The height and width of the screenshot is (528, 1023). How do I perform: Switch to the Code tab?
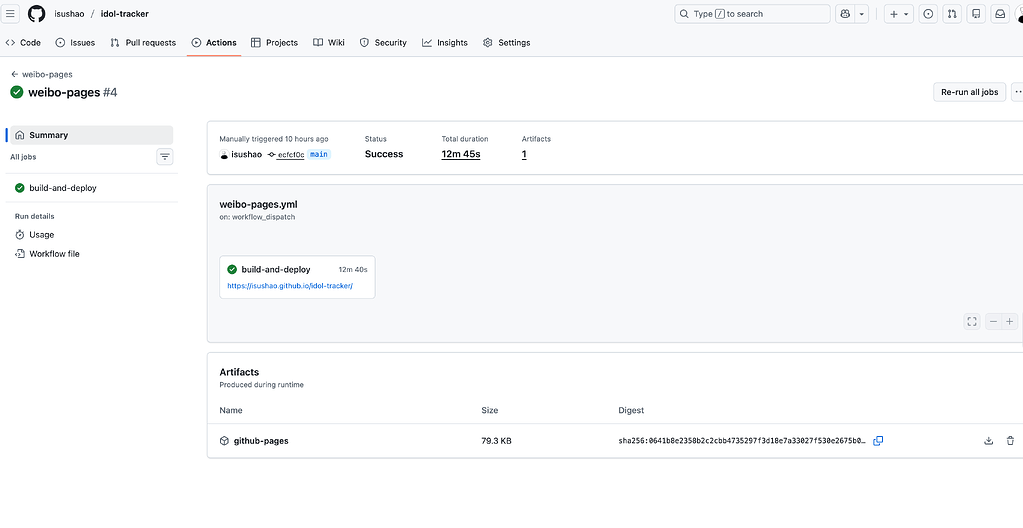[x=23, y=42]
